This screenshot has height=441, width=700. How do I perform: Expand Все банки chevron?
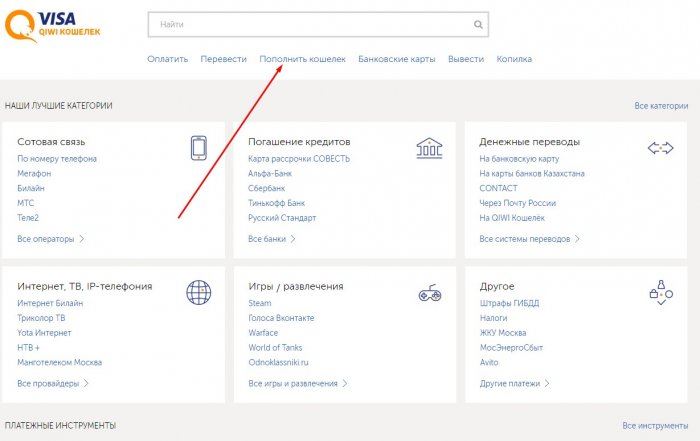293,239
